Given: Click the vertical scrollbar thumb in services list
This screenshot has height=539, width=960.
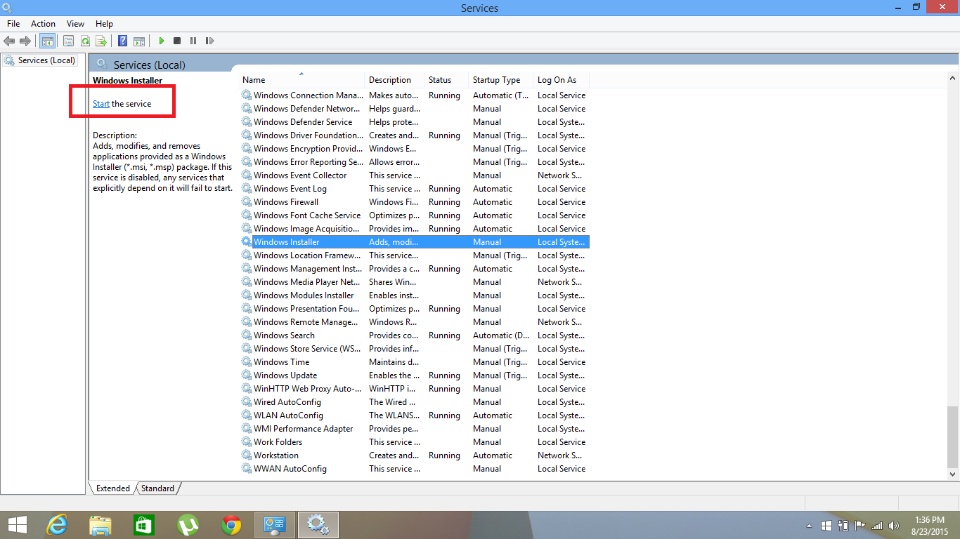Looking at the screenshot, I should 952,436.
